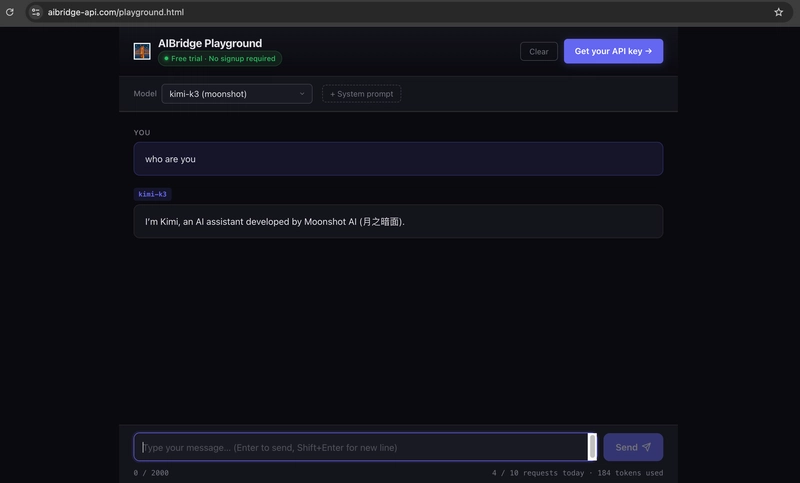Open the Model dropdown showing kimi-k3 (moonshot)
800x483 pixels.
click(237, 94)
